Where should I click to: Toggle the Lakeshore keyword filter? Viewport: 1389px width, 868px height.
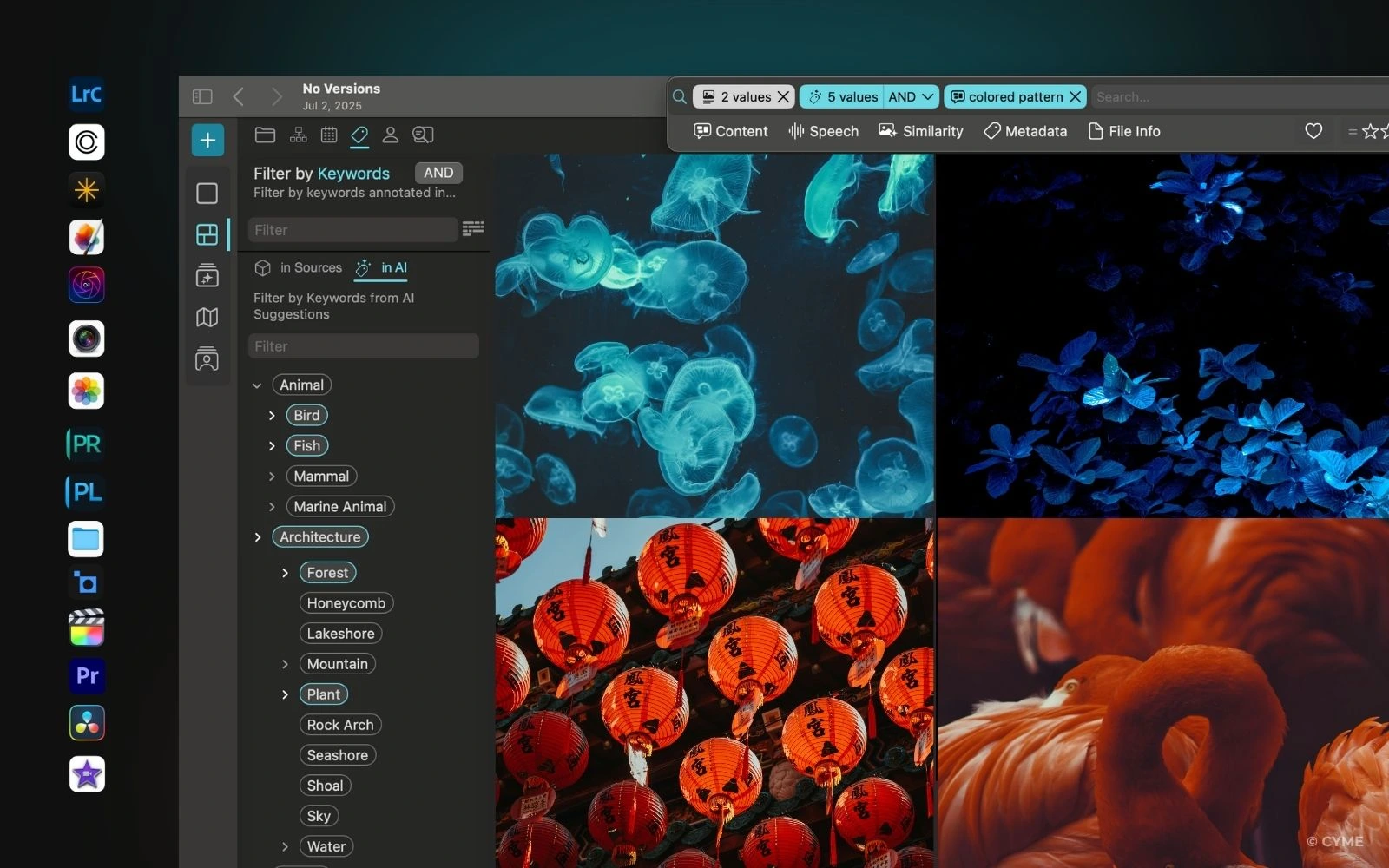click(341, 634)
